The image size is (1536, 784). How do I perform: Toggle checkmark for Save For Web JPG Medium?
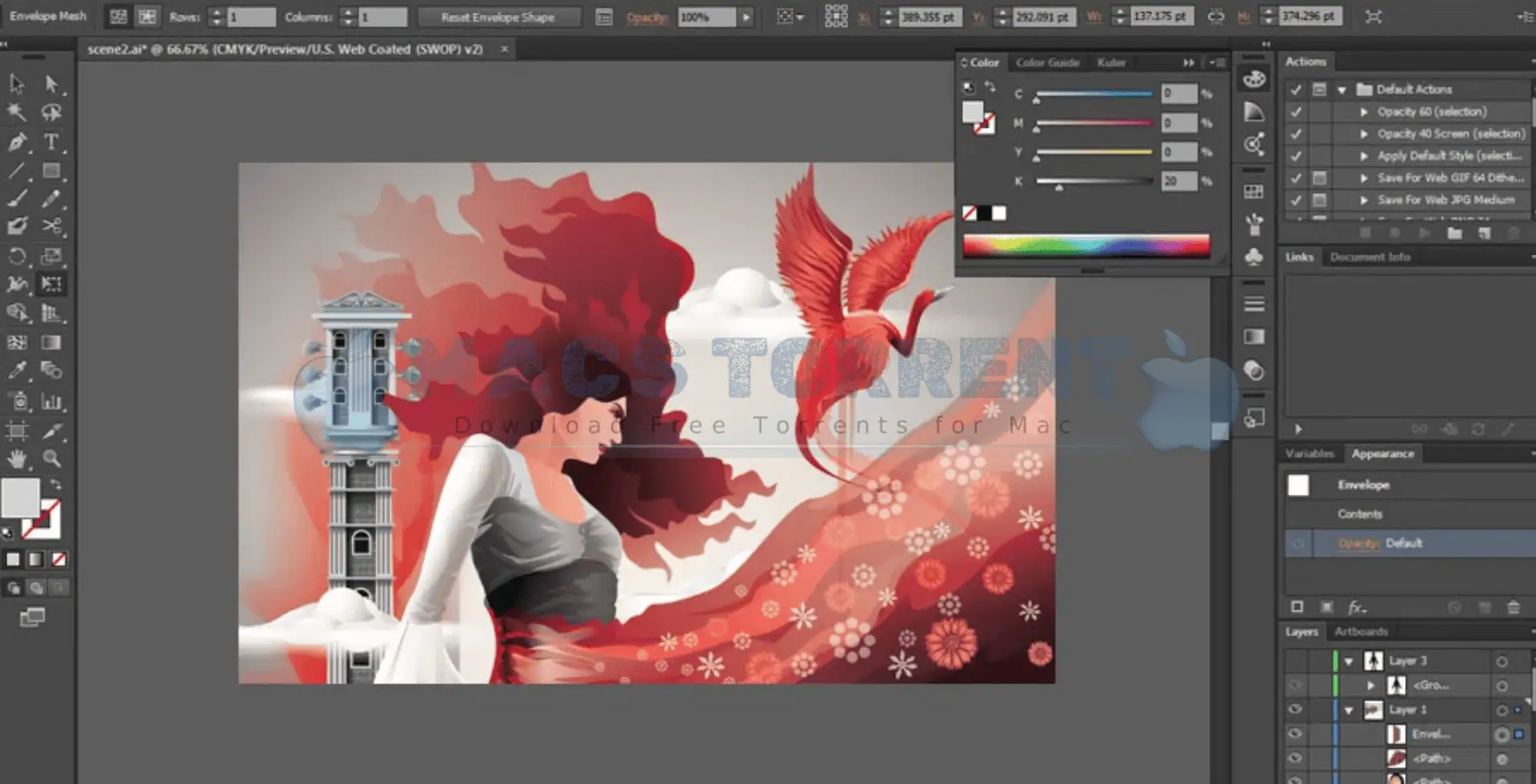tap(1296, 200)
